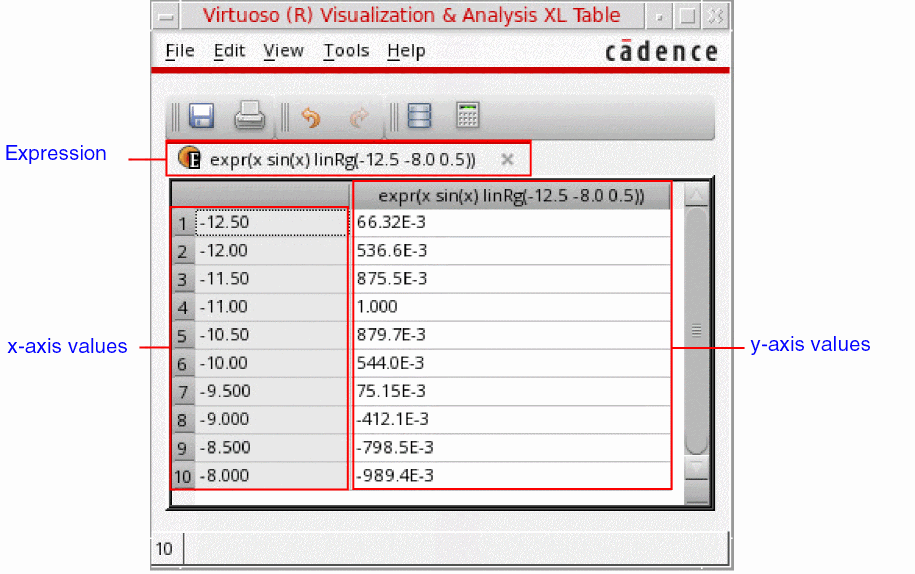Click the database table icon

[x=419, y=116]
